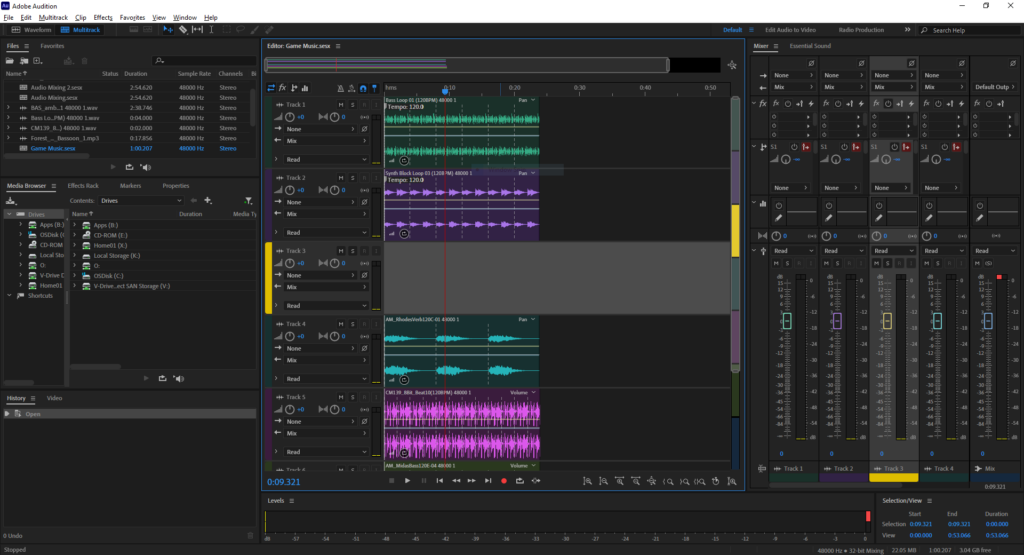Open the Multitrack menu
Image resolution: width=1024 pixels, height=555 pixels.
tap(53, 17)
